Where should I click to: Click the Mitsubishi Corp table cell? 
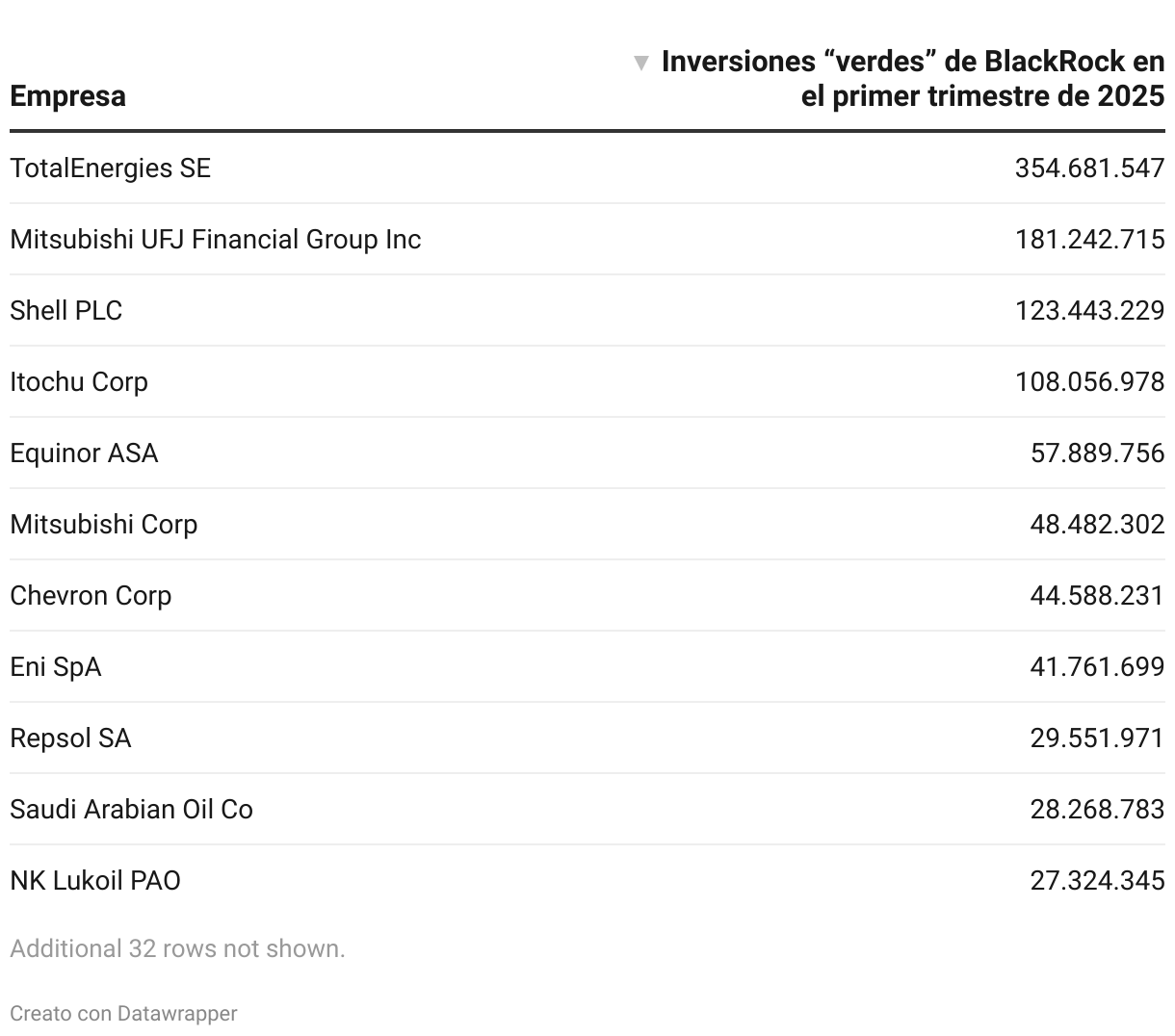pyautogui.click(x=104, y=524)
